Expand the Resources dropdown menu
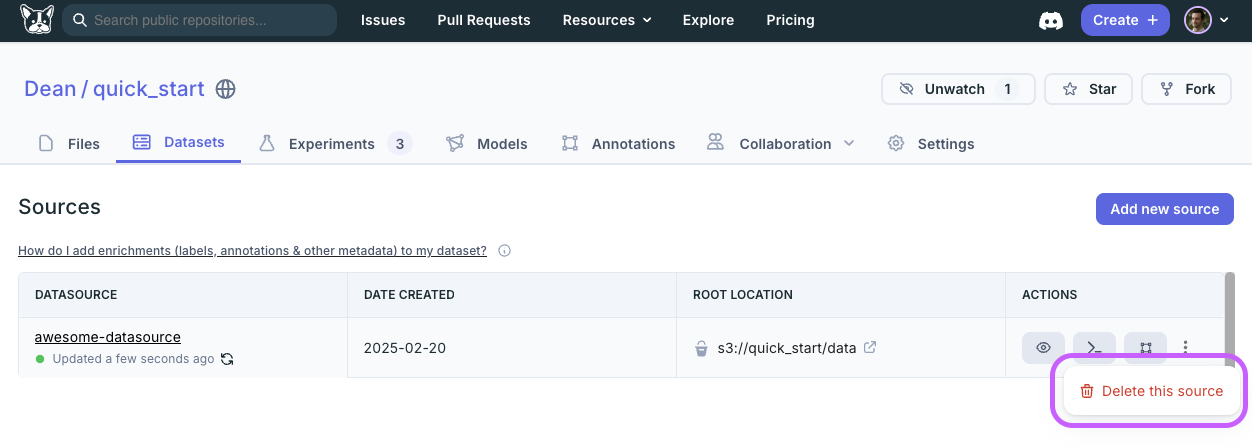The height and width of the screenshot is (448, 1252). pyautogui.click(x=607, y=20)
